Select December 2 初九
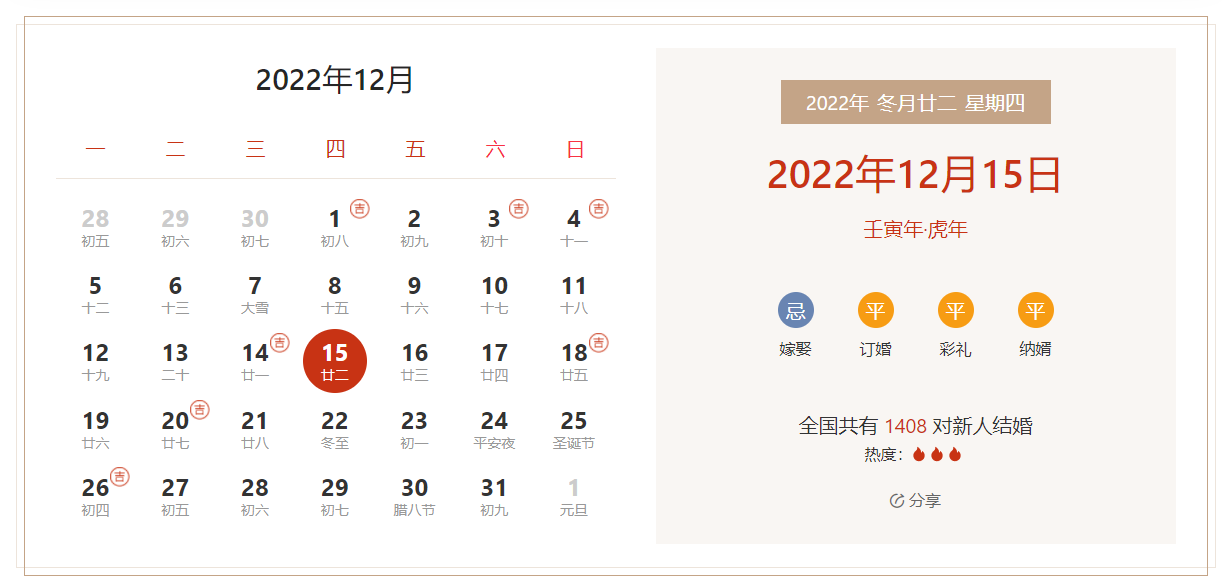 tap(415, 228)
